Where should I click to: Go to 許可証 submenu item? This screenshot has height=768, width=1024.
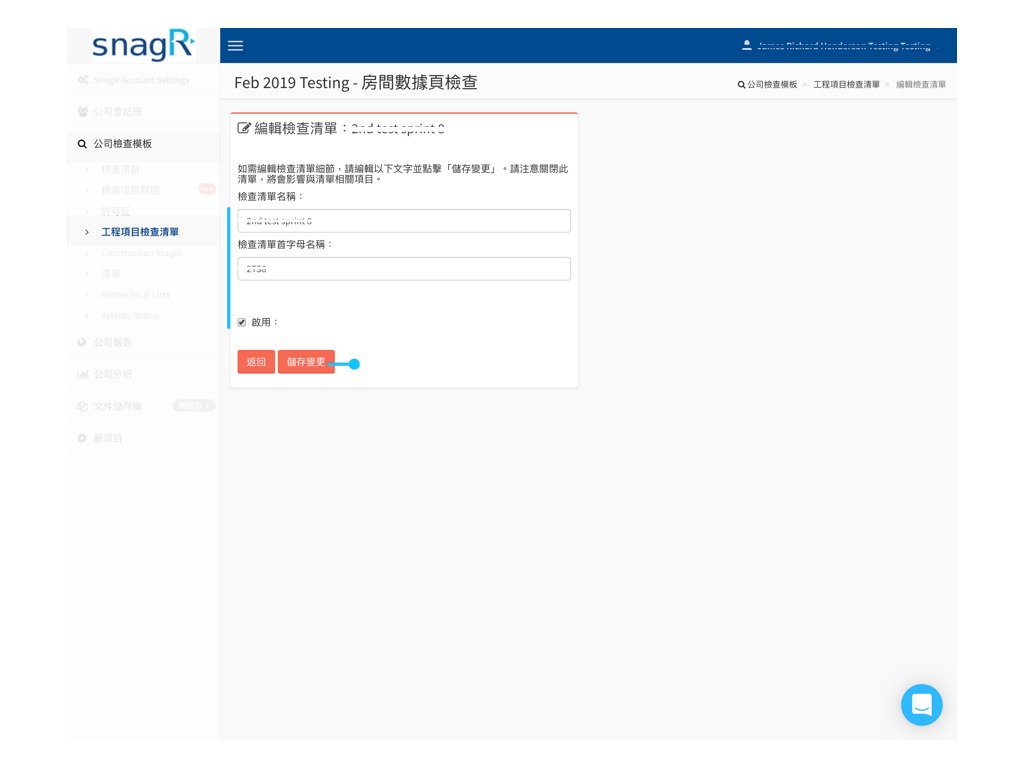pos(116,211)
